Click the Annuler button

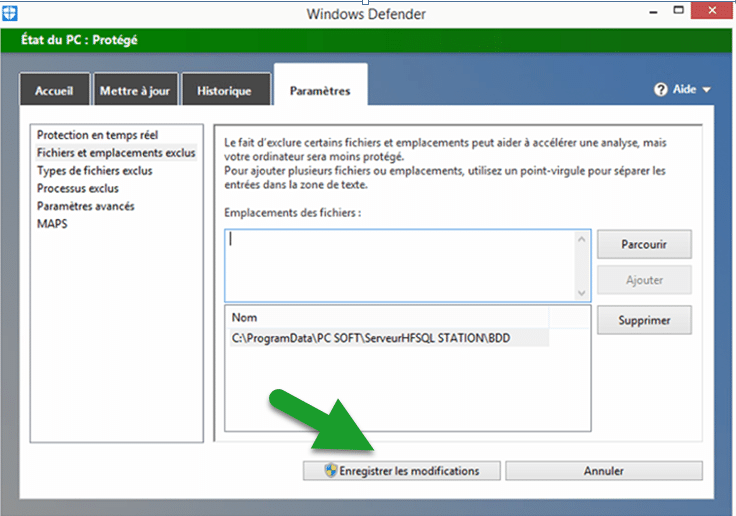[x=604, y=470]
